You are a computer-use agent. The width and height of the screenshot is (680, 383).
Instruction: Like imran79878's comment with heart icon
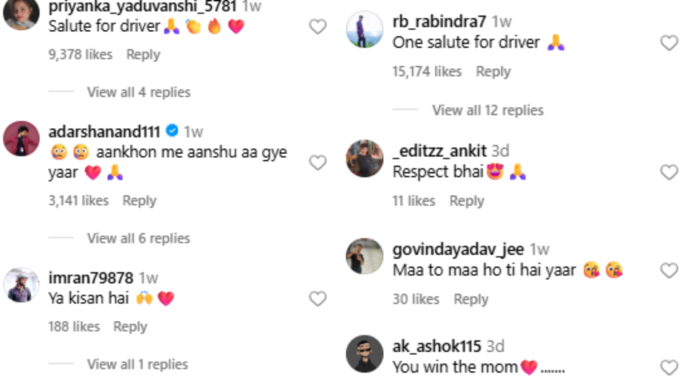[x=317, y=298]
